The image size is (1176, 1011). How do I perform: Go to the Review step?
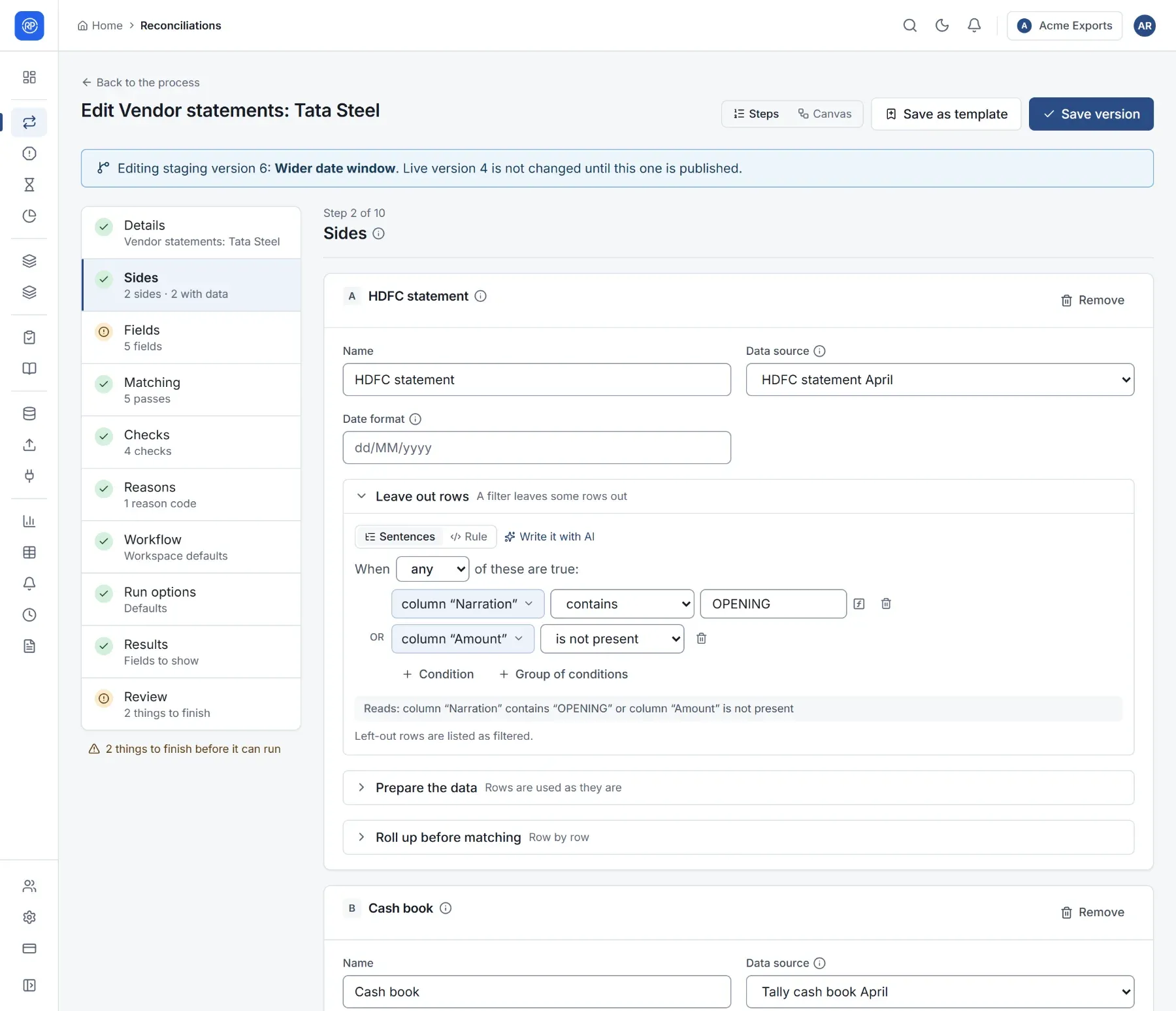point(191,704)
